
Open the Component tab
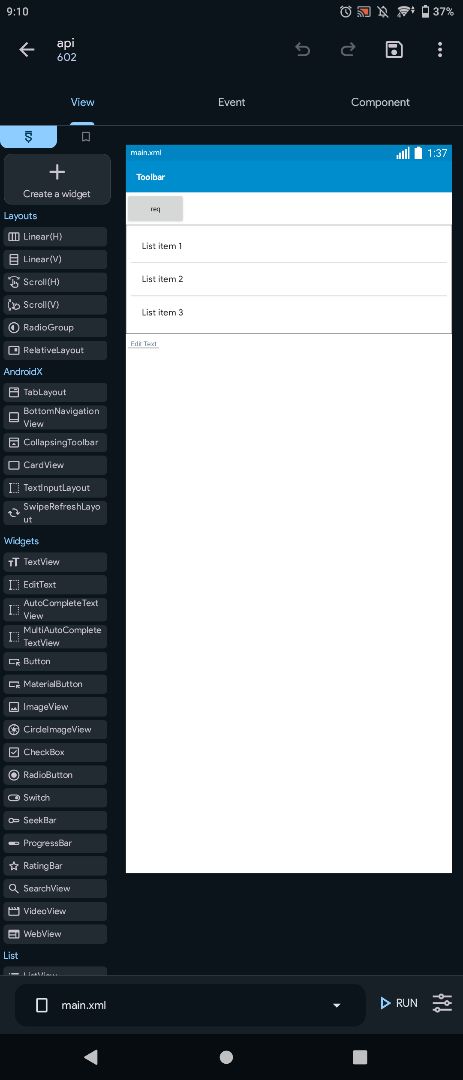click(380, 102)
